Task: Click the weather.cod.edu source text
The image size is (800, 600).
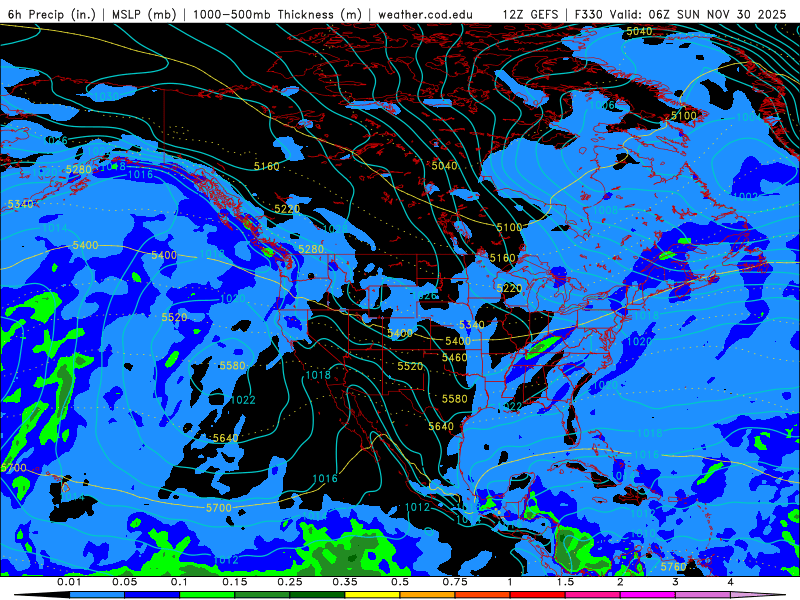Action: pos(425,14)
